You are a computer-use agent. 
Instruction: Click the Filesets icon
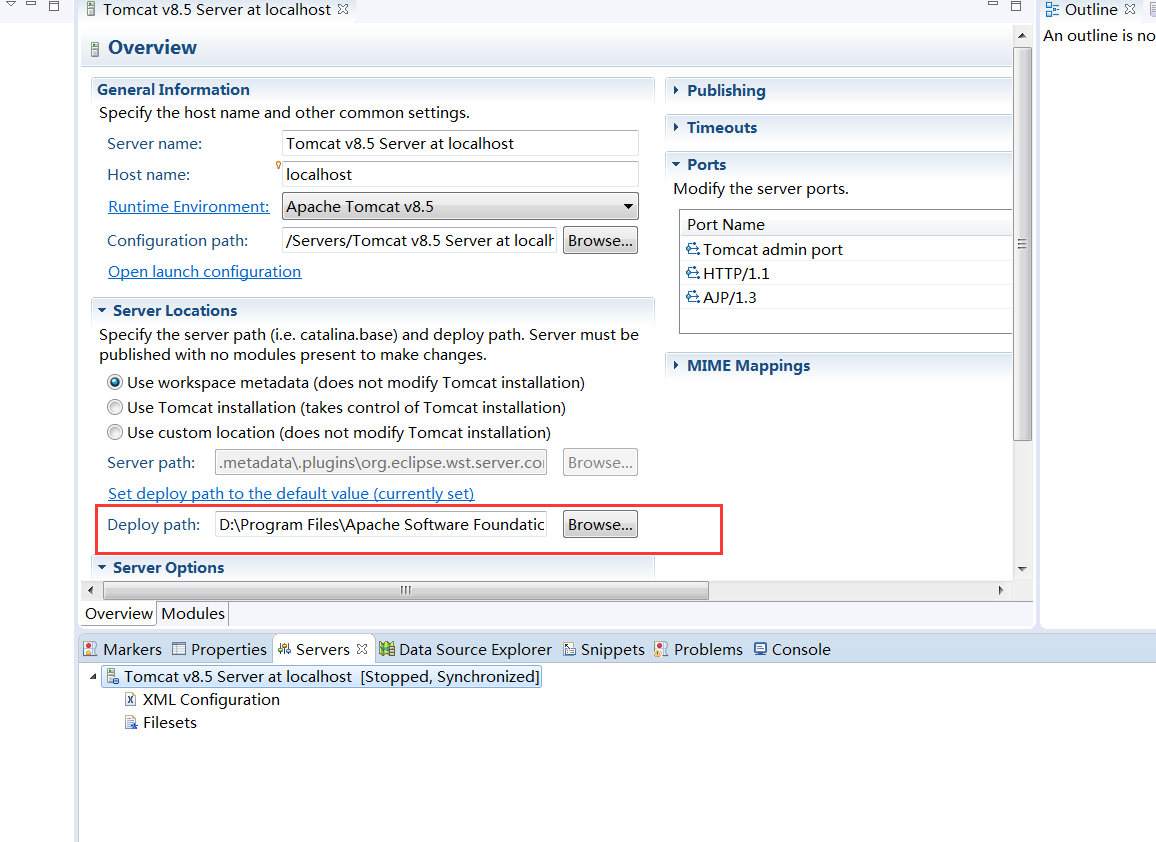click(130, 723)
